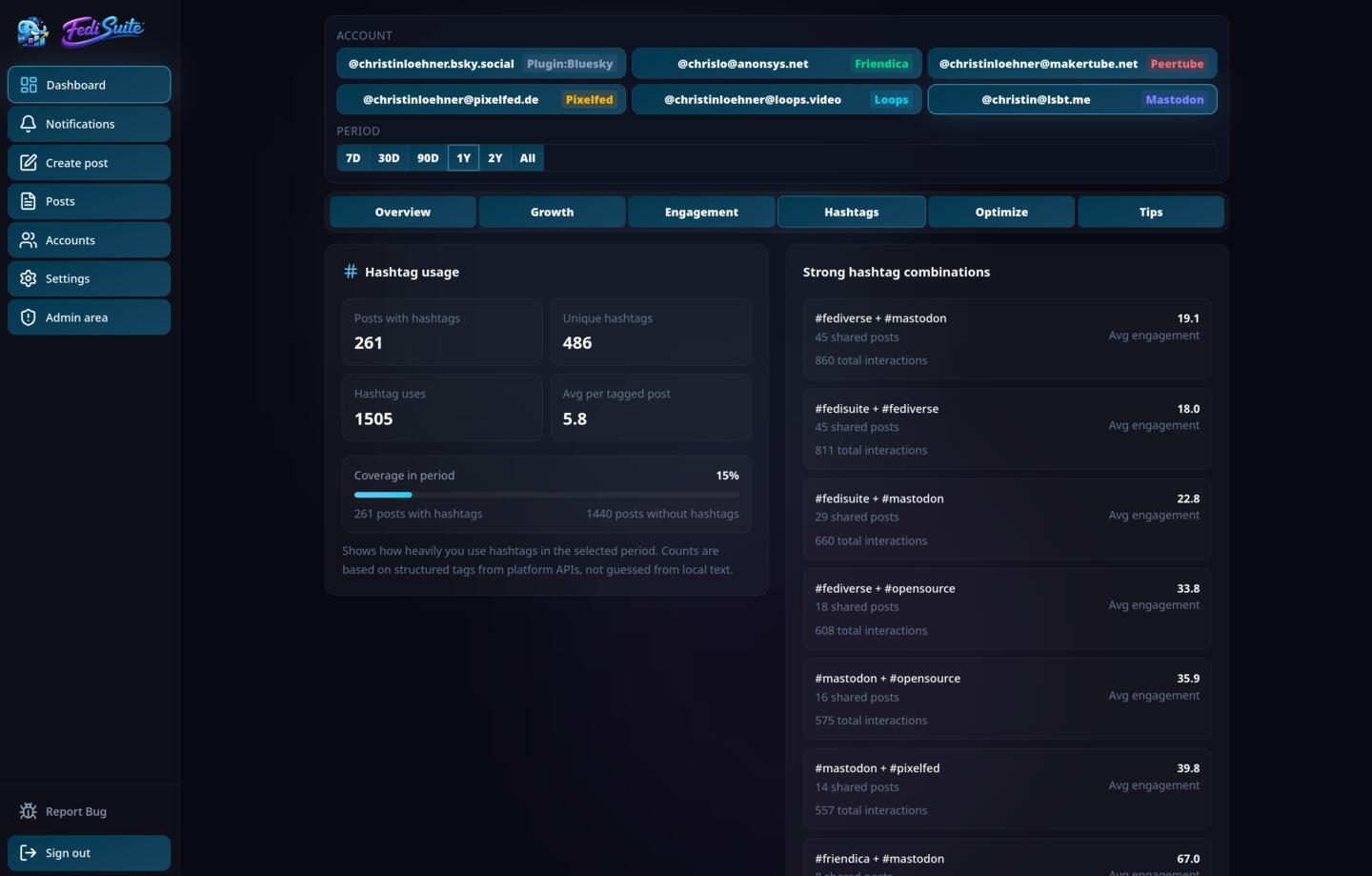1372x876 pixels.
Task: Click the 39.8 average engagement value
Action: (1188, 768)
